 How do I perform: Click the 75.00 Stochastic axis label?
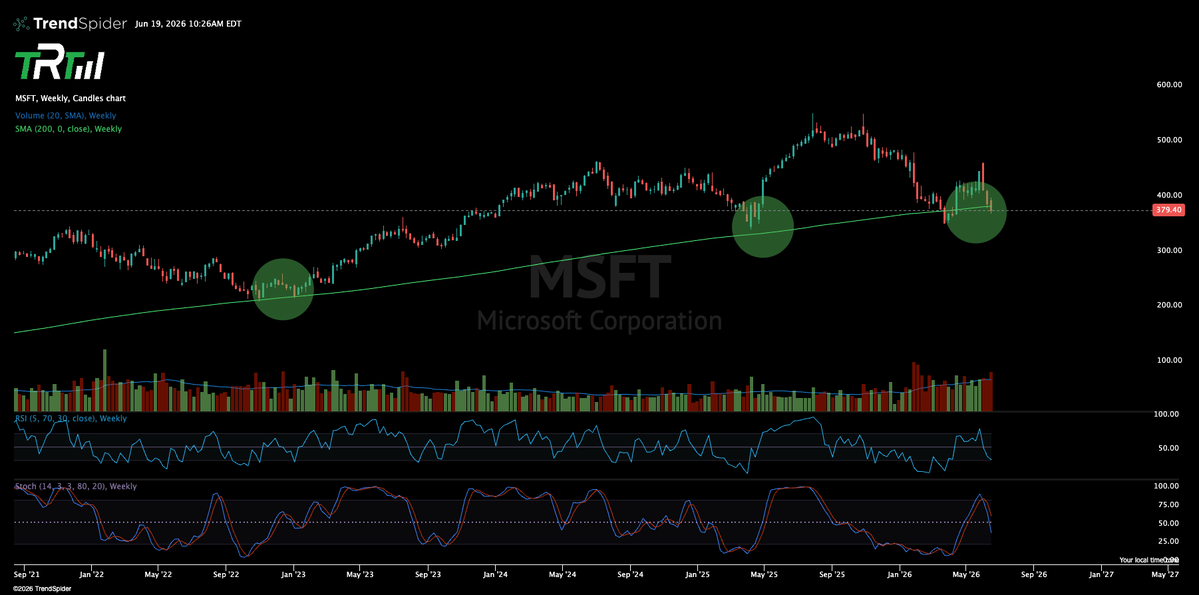point(1168,505)
